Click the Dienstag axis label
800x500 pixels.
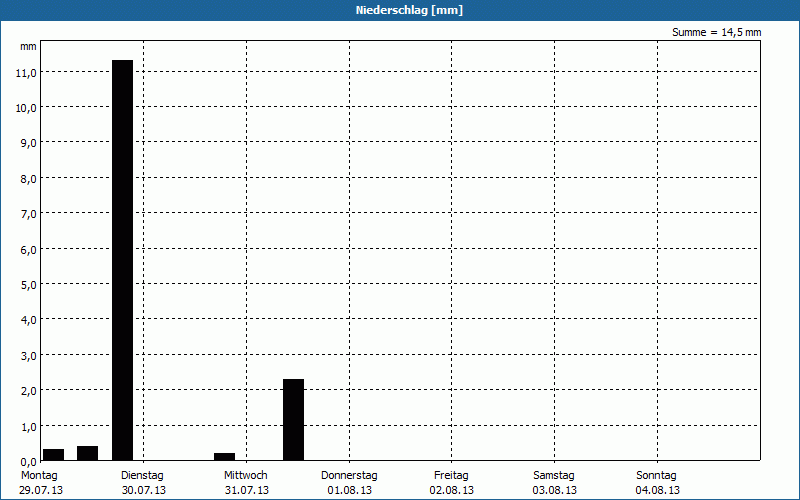pos(142,475)
